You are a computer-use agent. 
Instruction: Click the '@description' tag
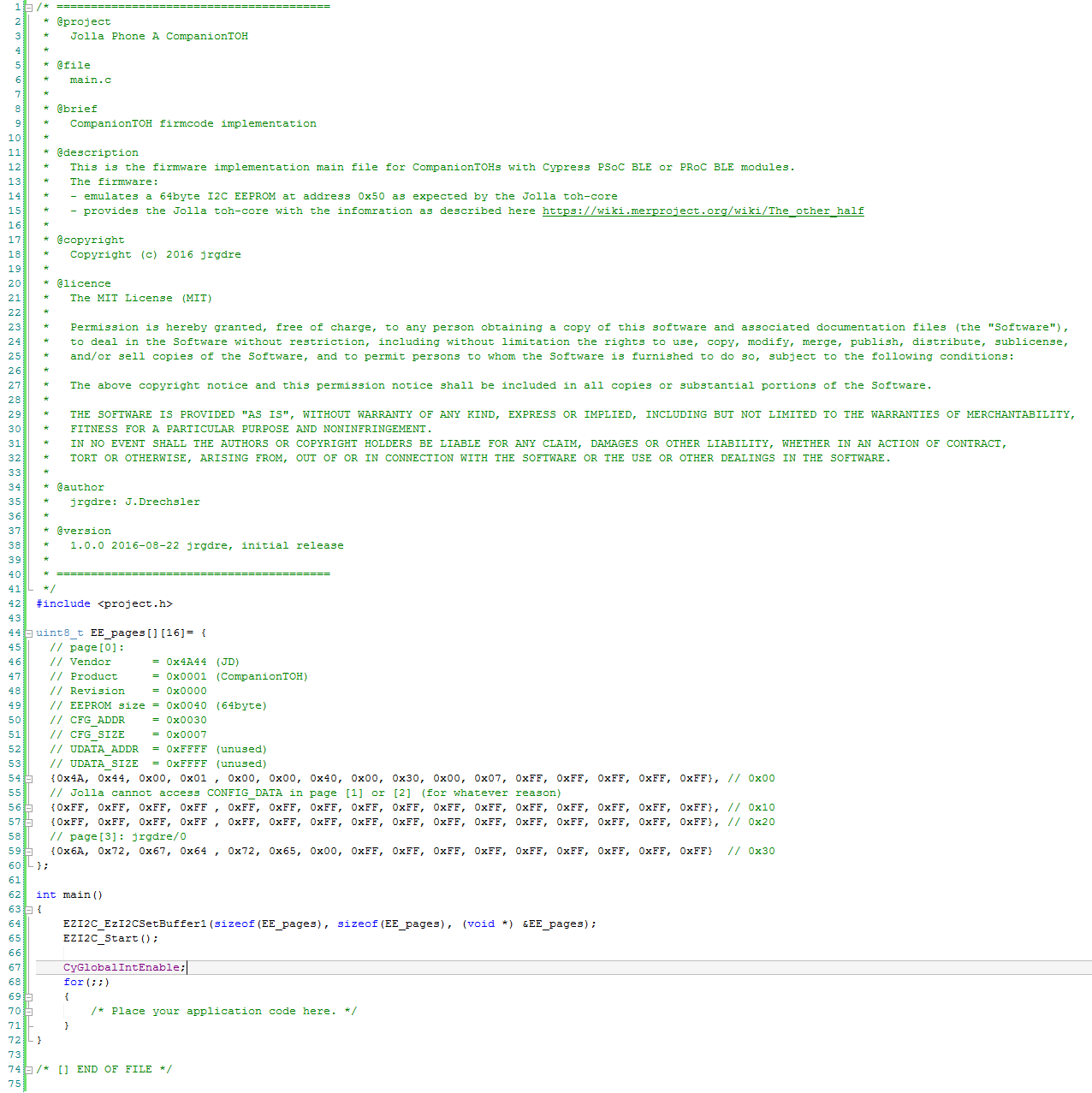click(98, 152)
